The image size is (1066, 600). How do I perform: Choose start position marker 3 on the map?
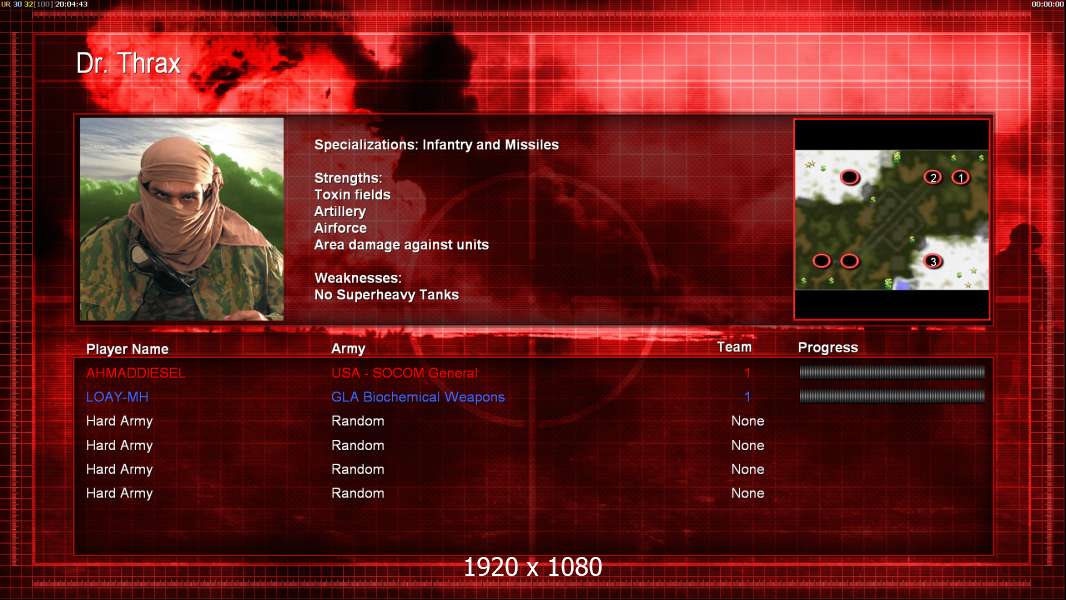pyautogui.click(x=933, y=262)
